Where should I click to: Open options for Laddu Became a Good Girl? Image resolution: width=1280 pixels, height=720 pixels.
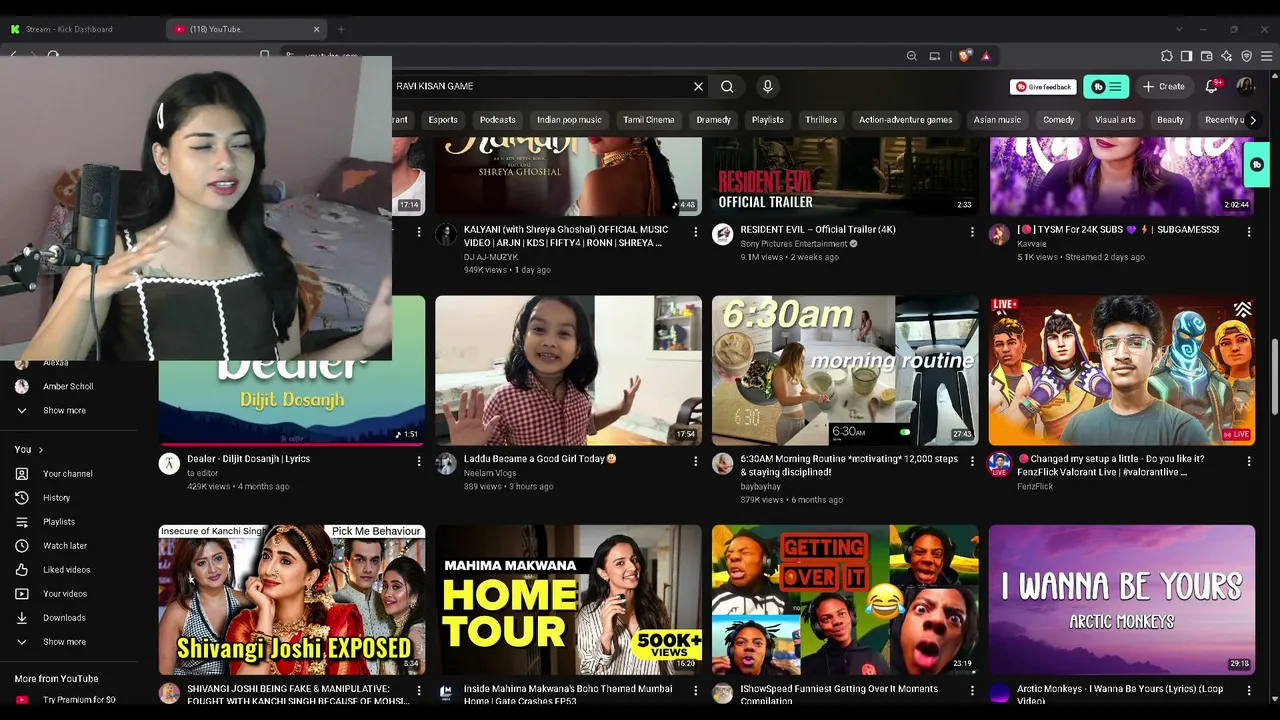click(695, 461)
